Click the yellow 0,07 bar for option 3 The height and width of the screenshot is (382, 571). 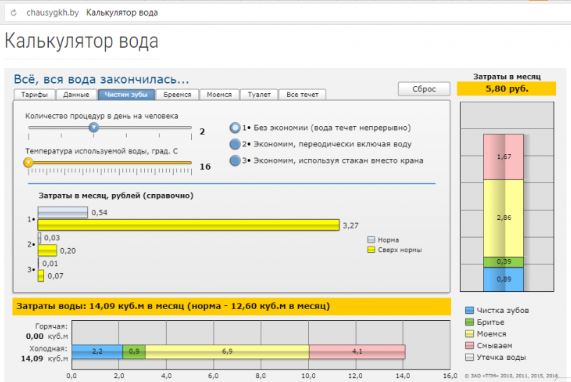point(41,276)
